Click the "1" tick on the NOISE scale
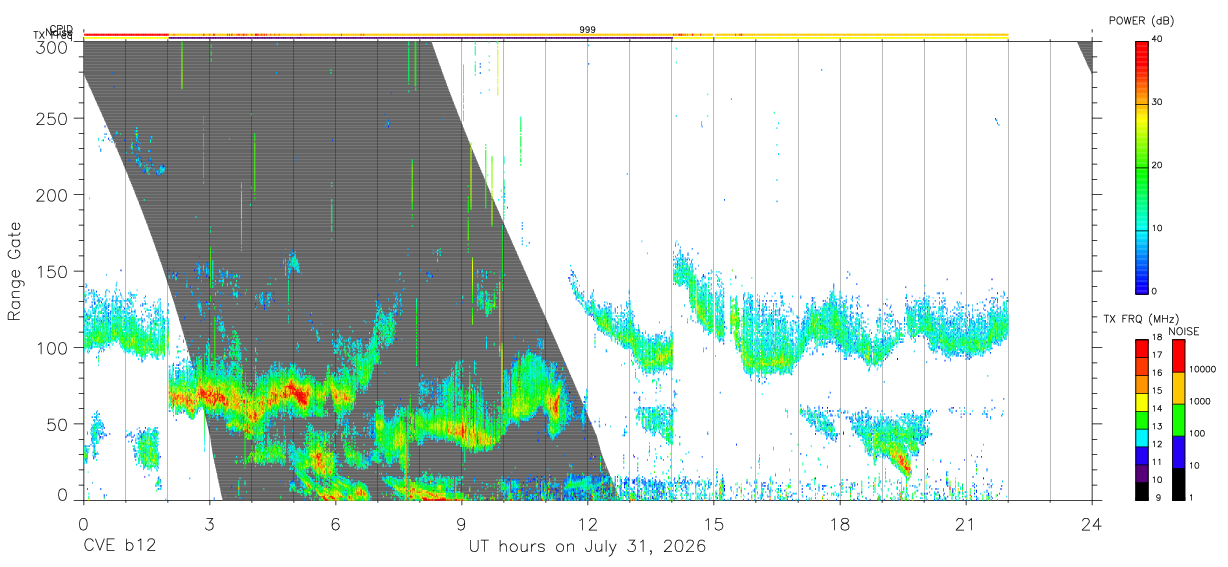The width and height of the screenshot is (1228, 567). click(x=1191, y=497)
